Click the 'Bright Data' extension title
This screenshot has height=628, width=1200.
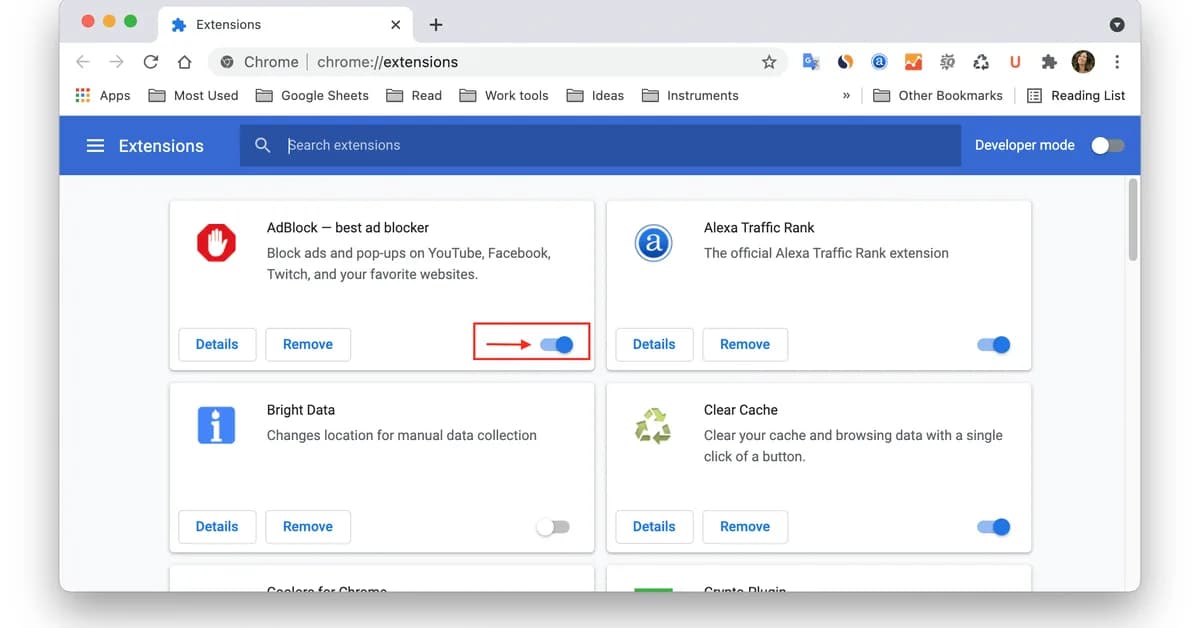click(301, 410)
